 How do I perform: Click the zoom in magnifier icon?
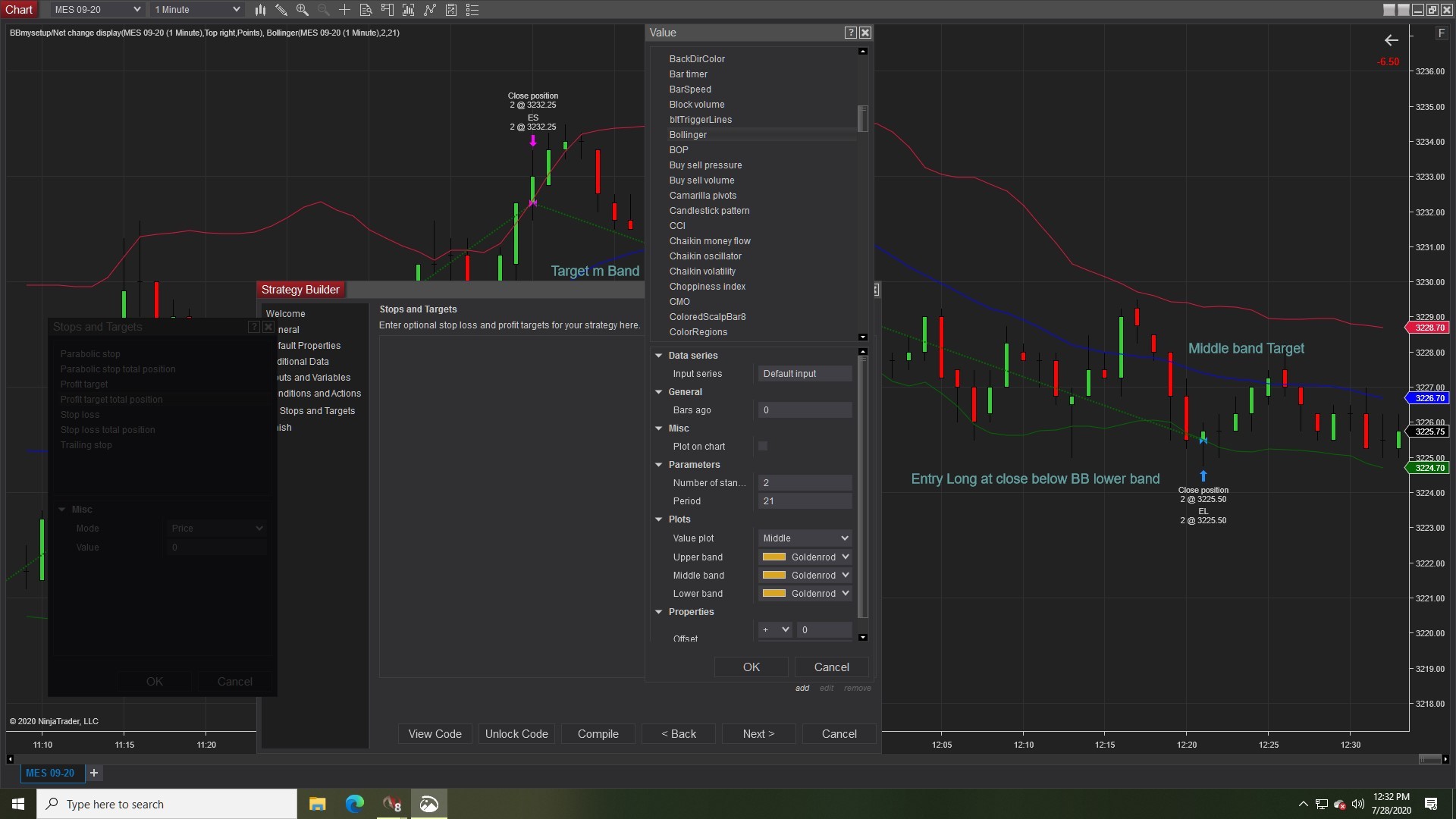point(303,10)
